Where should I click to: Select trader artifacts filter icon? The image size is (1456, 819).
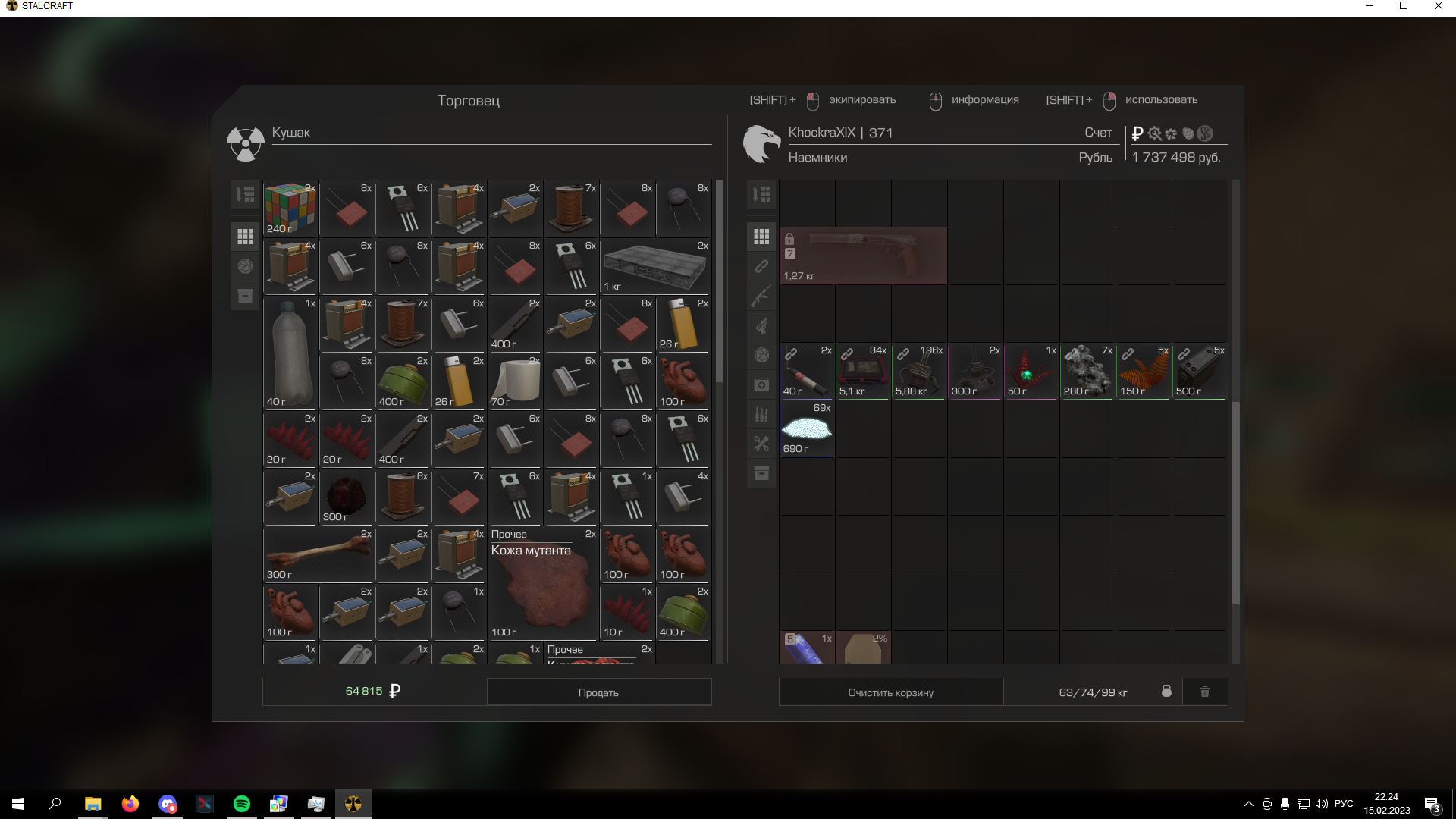(x=245, y=266)
